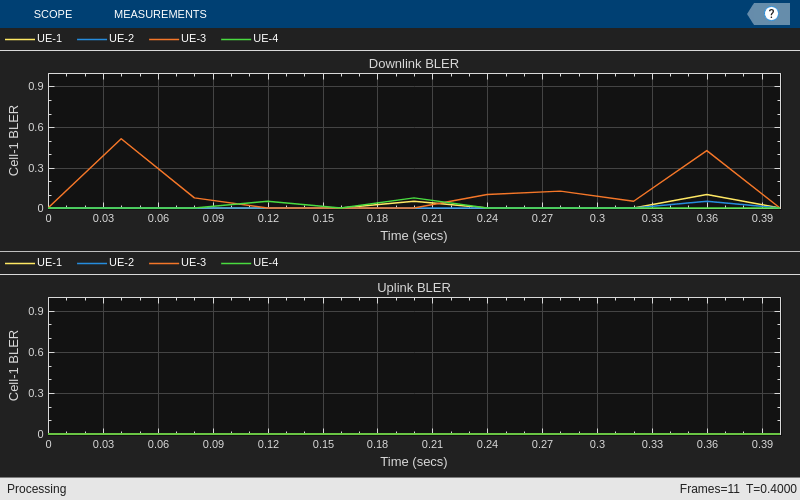This screenshot has width=800, height=500.
Task: Open the MEASUREMENTS tab
Action: [160, 14]
